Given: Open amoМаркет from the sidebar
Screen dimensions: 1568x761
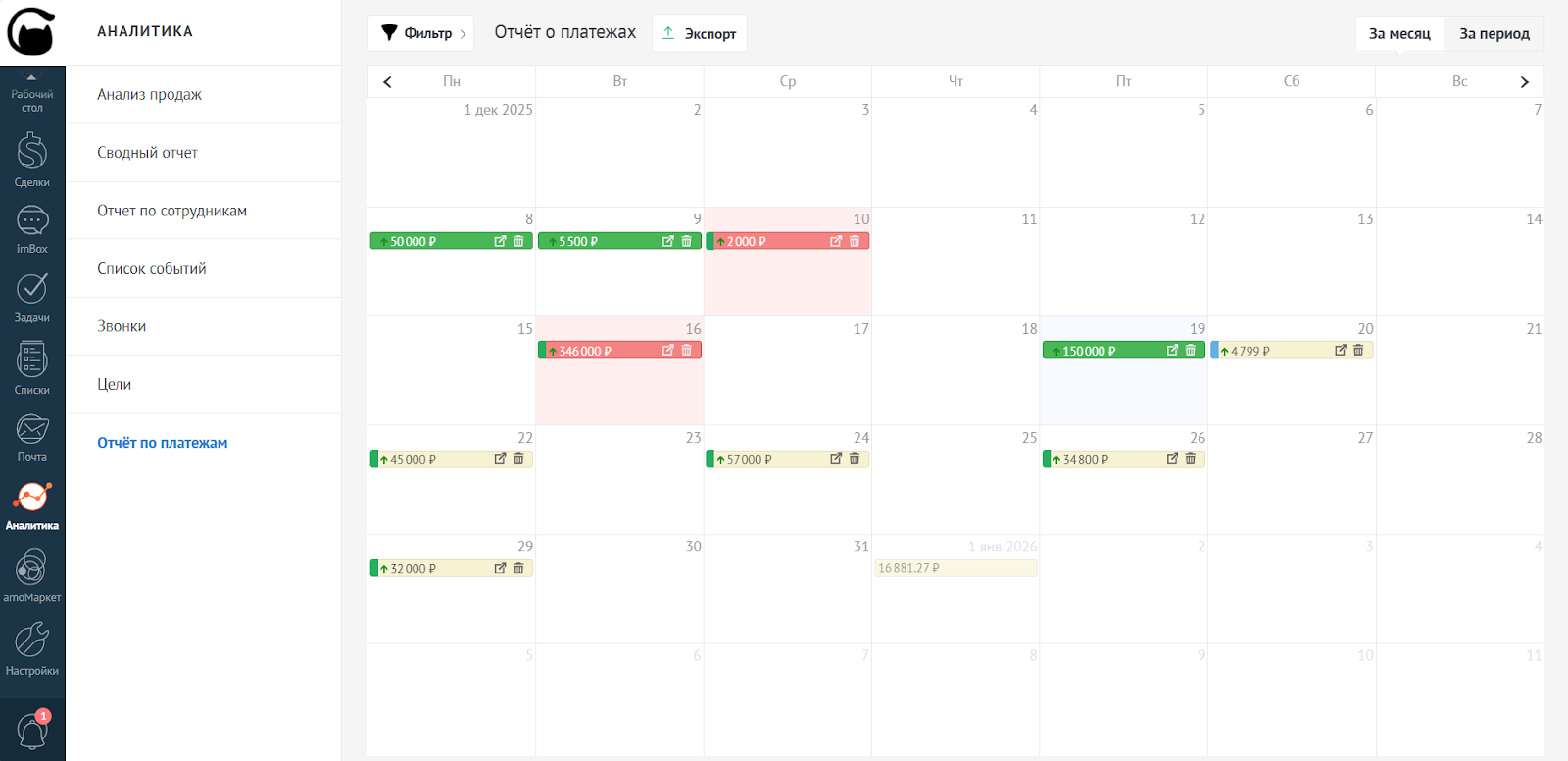Looking at the screenshot, I should click(x=32, y=576).
